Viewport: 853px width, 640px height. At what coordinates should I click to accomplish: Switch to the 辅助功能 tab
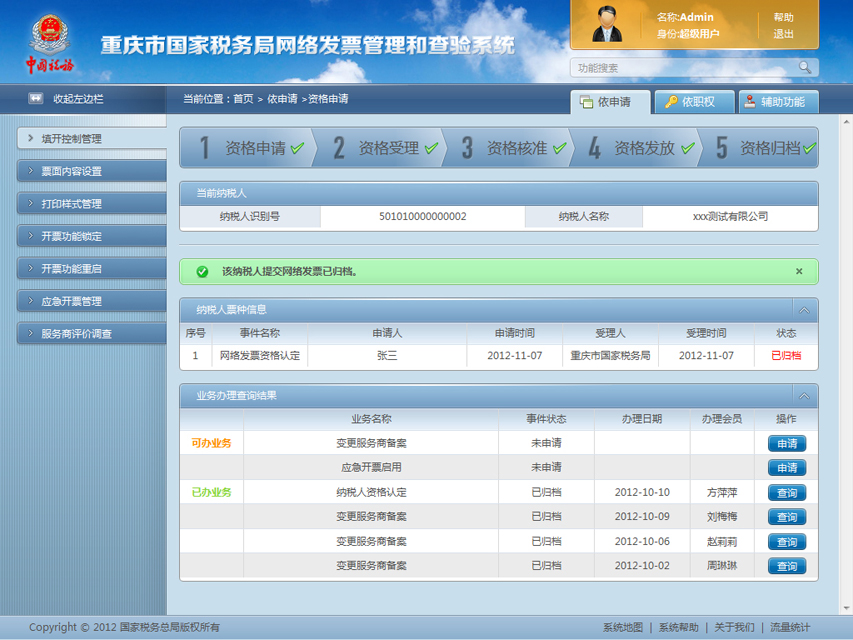pyautogui.click(x=778, y=102)
